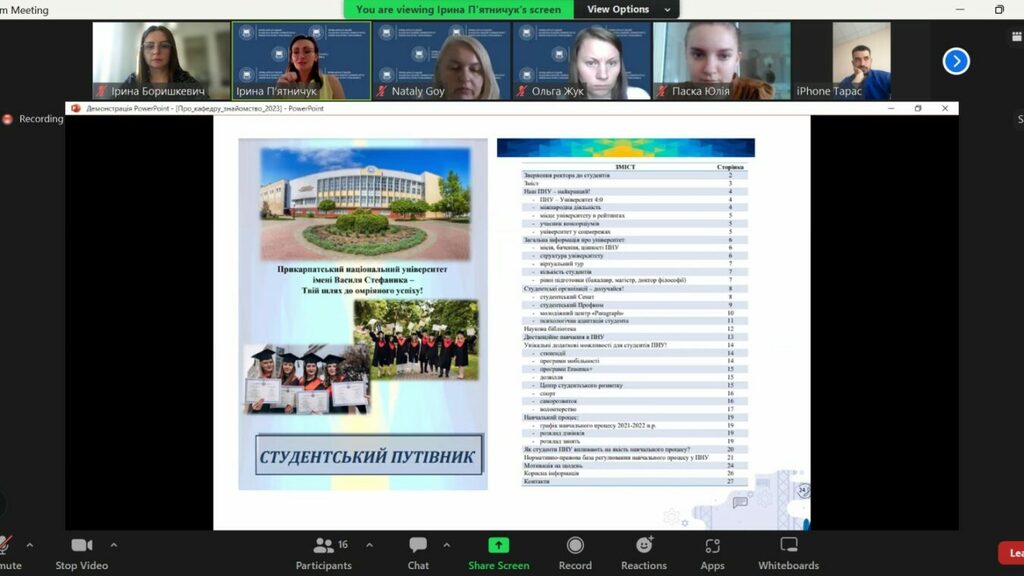Open the View Options menu item
The width and height of the screenshot is (1024, 576).
621,8
